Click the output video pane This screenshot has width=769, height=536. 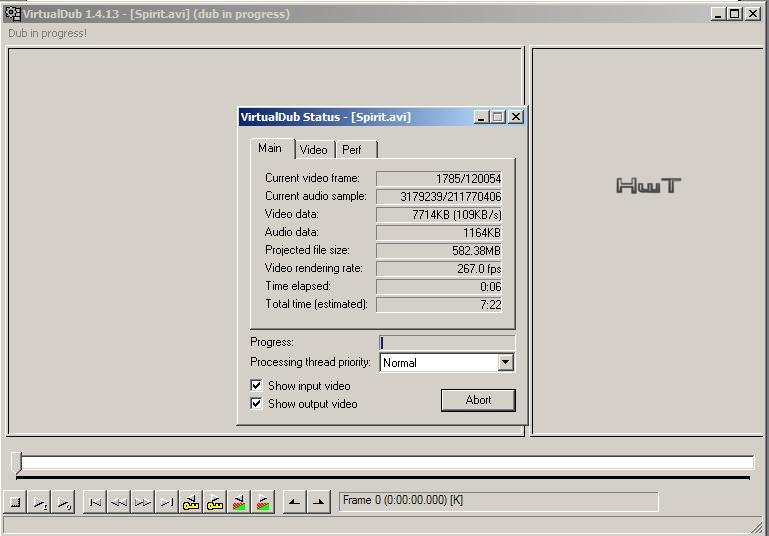[x=648, y=241]
